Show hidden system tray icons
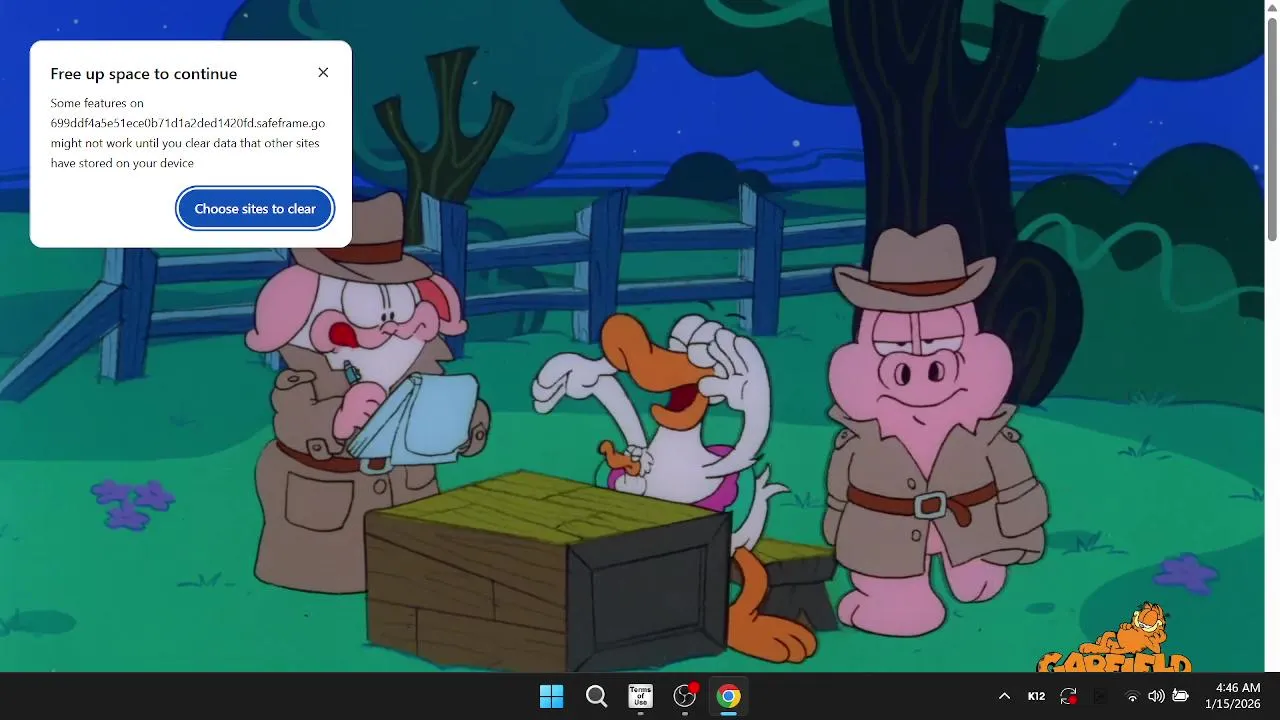This screenshot has width=1280, height=720. click(1004, 696)
